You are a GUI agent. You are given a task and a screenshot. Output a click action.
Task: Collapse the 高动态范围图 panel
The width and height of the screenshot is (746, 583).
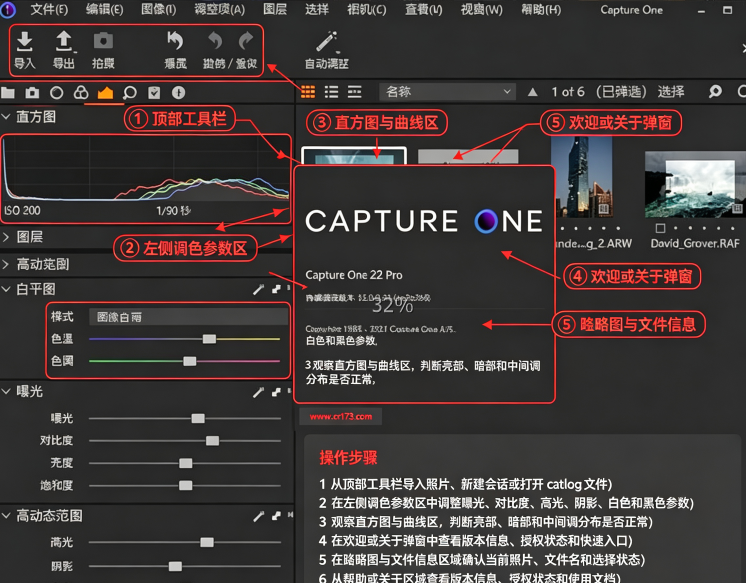pyautogui.click(x=6, y=515)
